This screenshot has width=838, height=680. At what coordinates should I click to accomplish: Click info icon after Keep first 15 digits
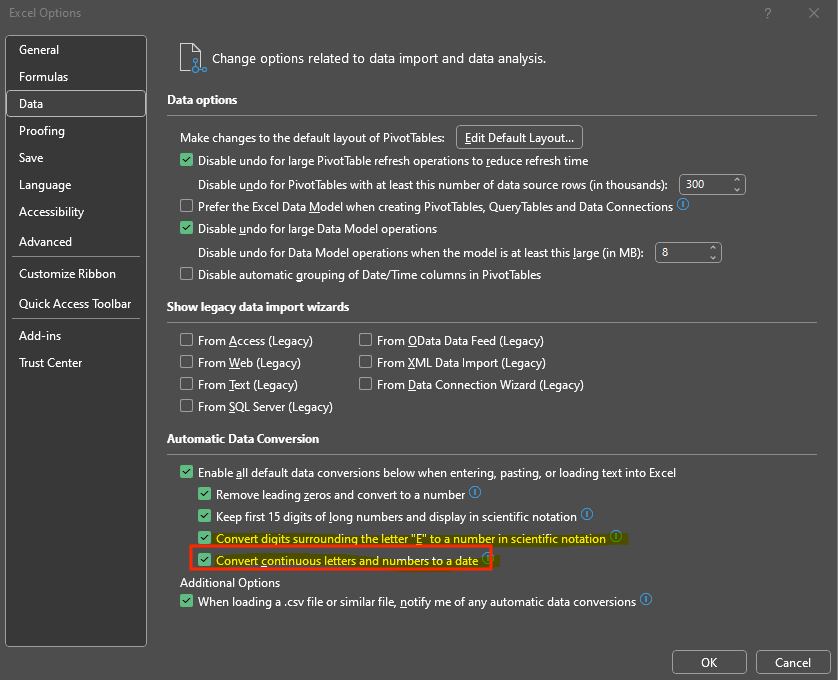[587, 514]
